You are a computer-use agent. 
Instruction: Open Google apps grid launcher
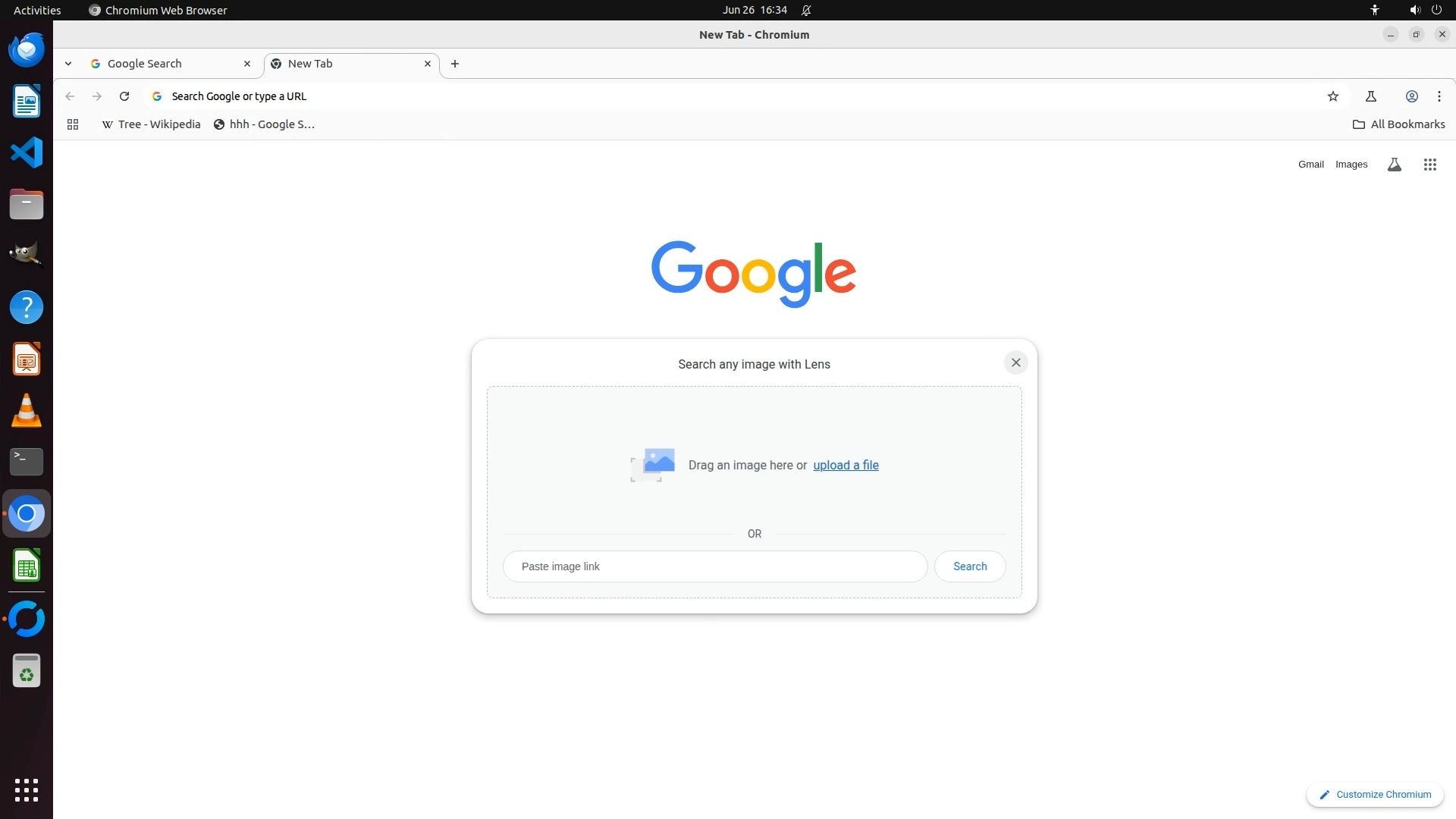click(1430, 165)
